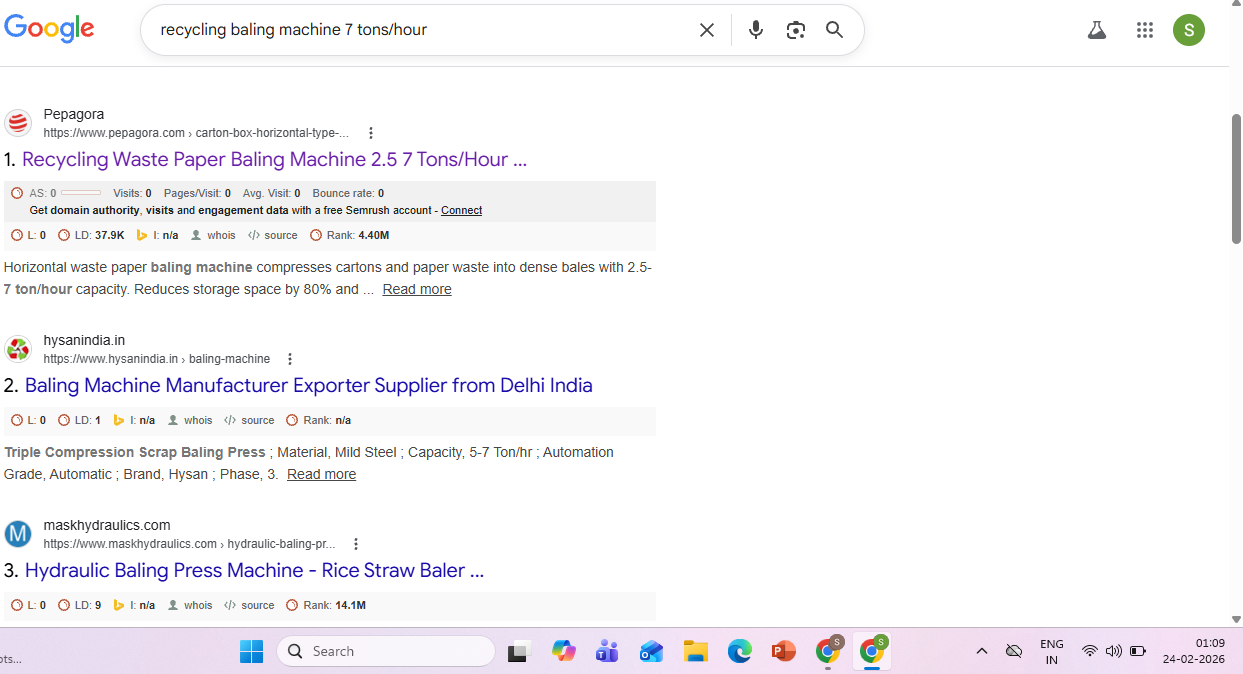Click Read more under hysanindia snippet
The width and height of the screenshot is (1243, 674).
[x=321, y=474]
